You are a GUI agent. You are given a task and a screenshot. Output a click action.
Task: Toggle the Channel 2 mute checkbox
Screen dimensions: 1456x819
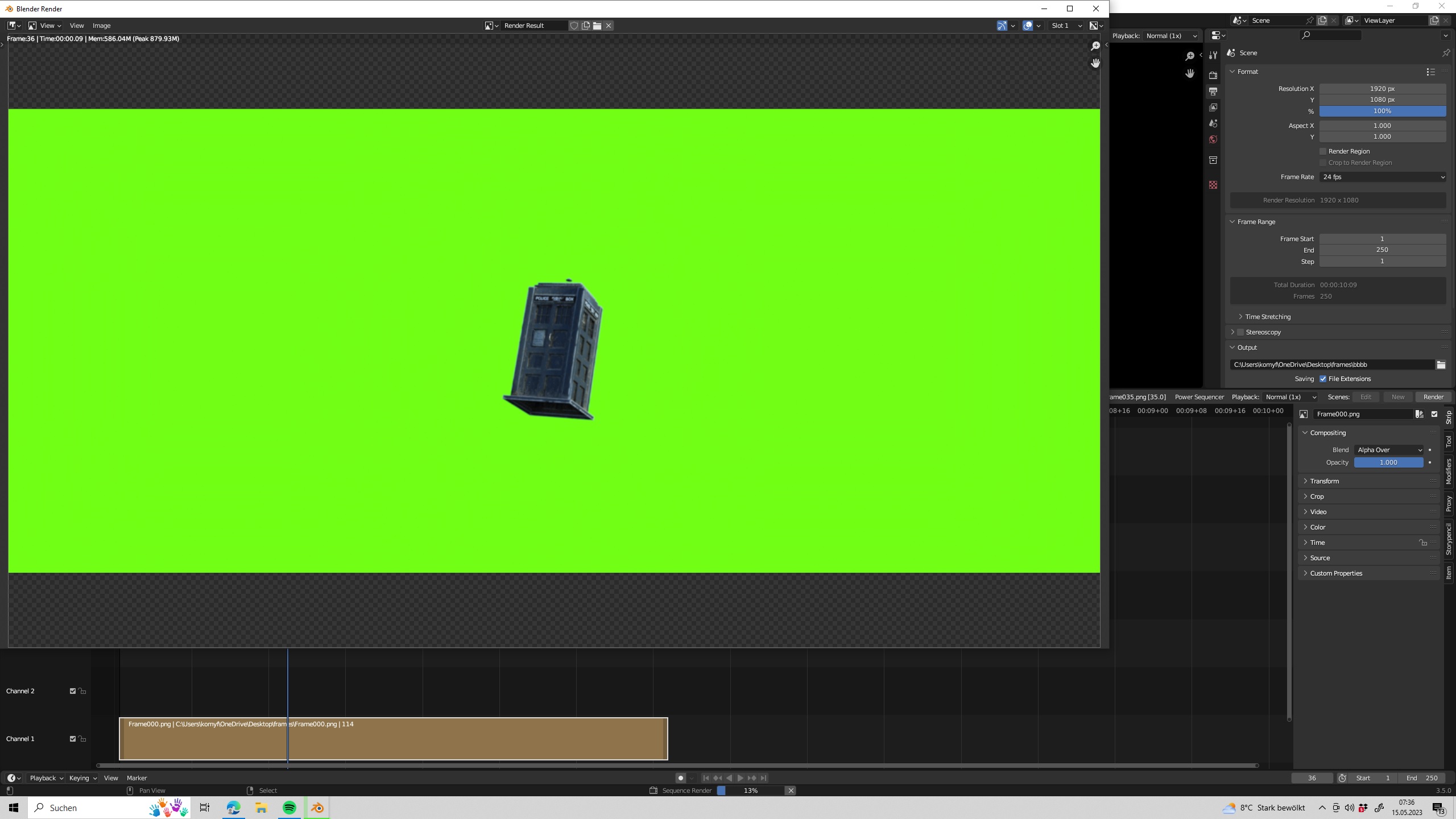72,691
